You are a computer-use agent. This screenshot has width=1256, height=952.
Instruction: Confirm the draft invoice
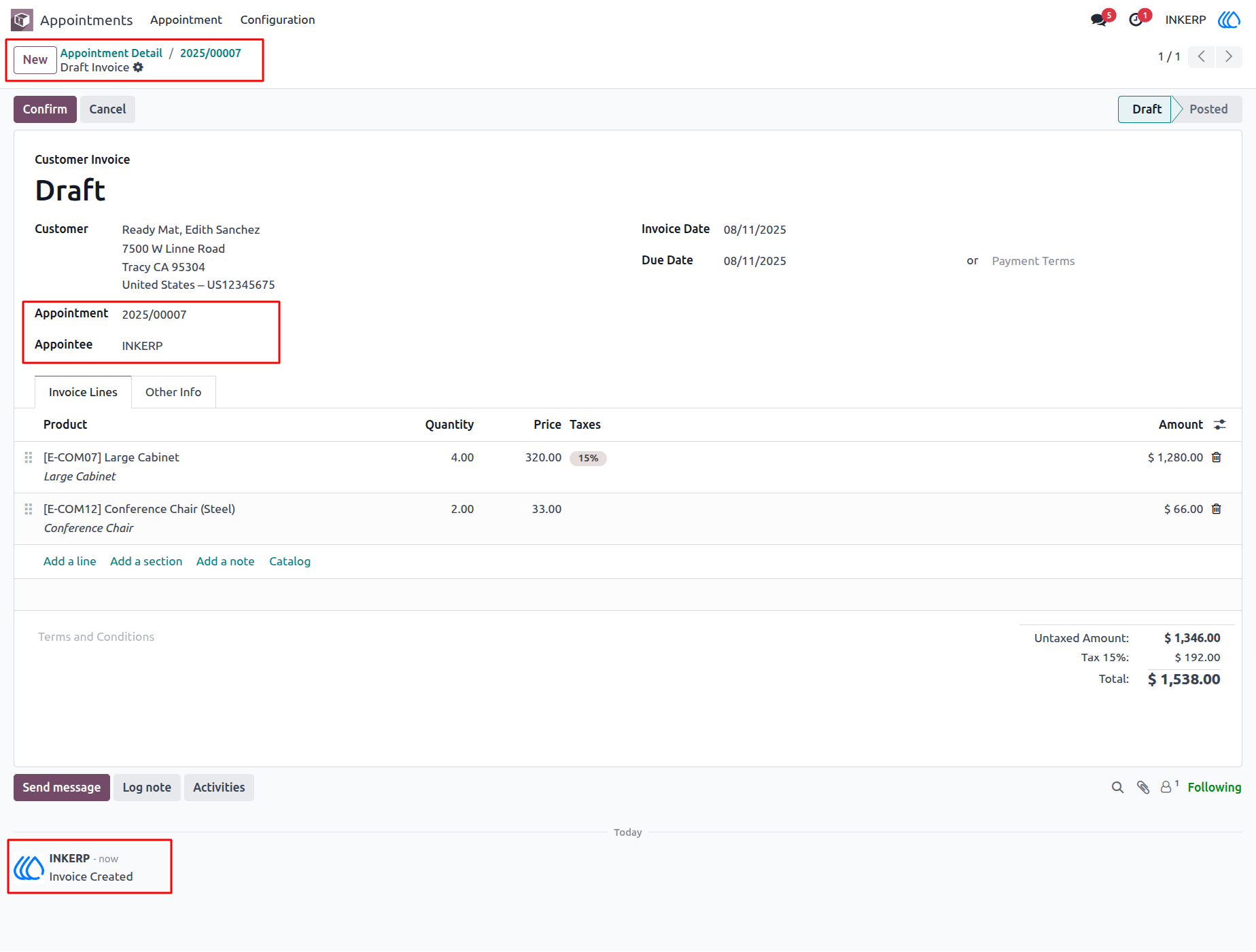(x=45, y=109)
